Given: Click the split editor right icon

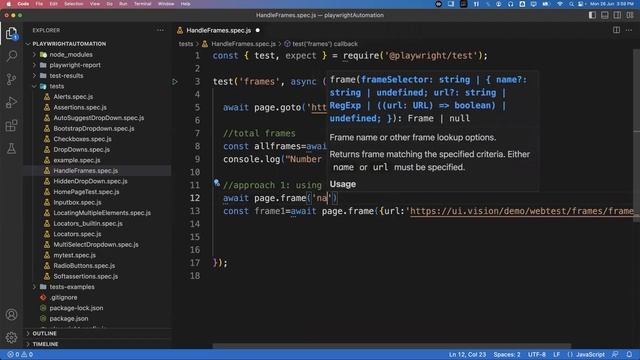Looking at the screenshot, I should 616,30.
